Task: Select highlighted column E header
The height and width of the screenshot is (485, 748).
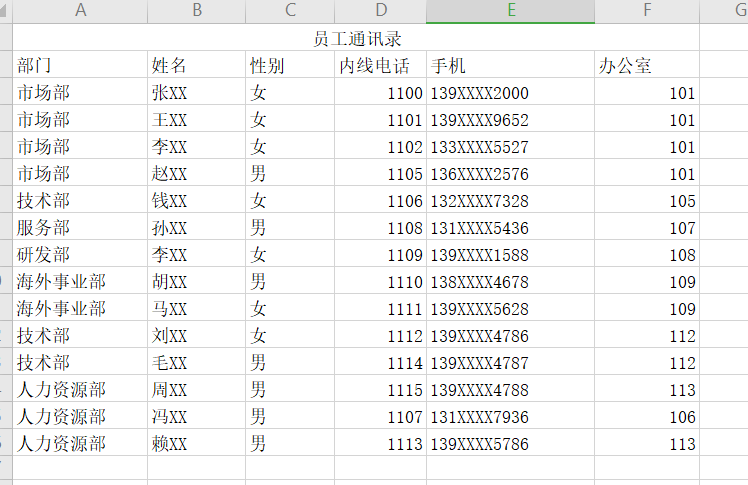Action: point(510,10)
